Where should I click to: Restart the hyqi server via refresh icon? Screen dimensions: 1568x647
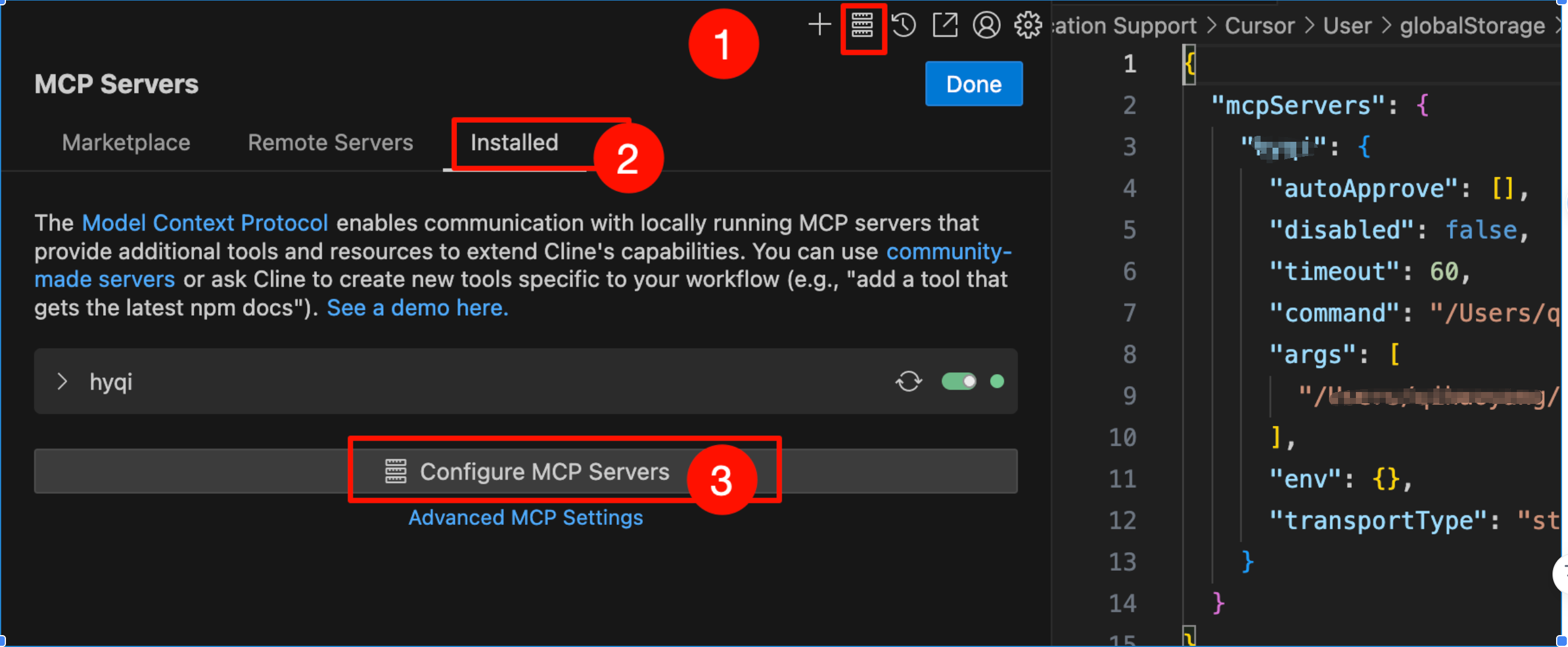click(x=908, y=382)
